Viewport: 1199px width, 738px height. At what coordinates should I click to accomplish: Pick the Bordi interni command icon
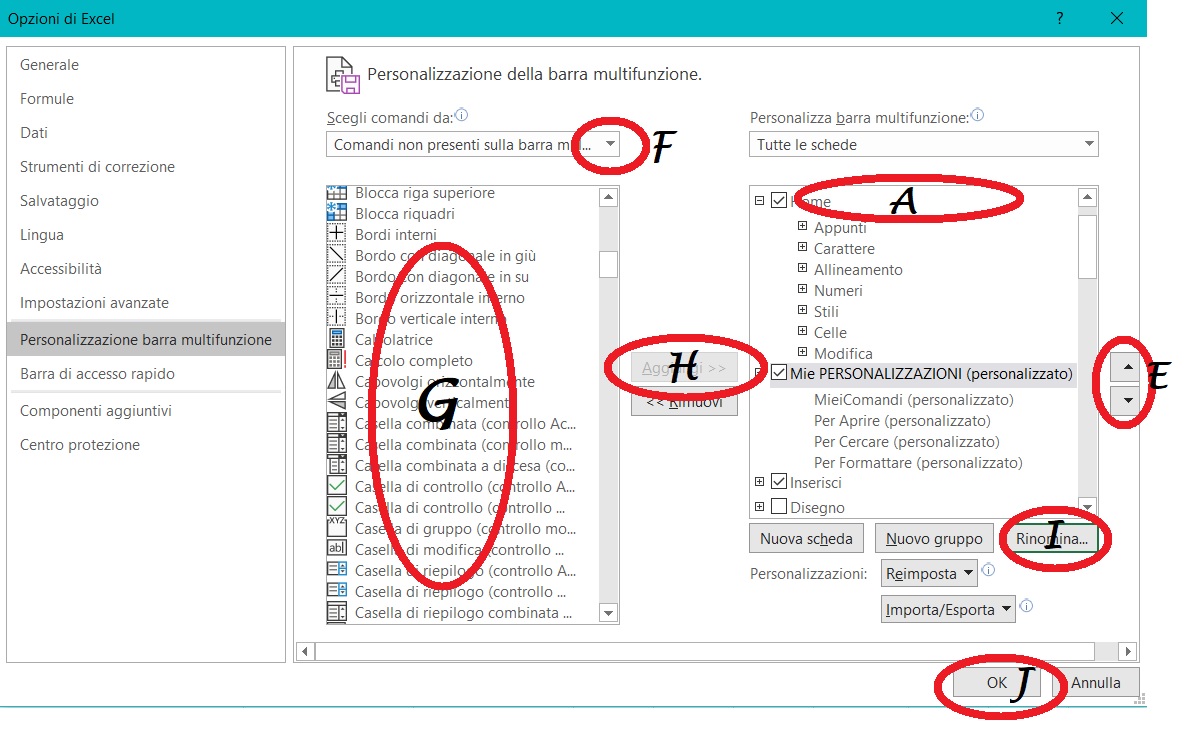coord(336,233)
